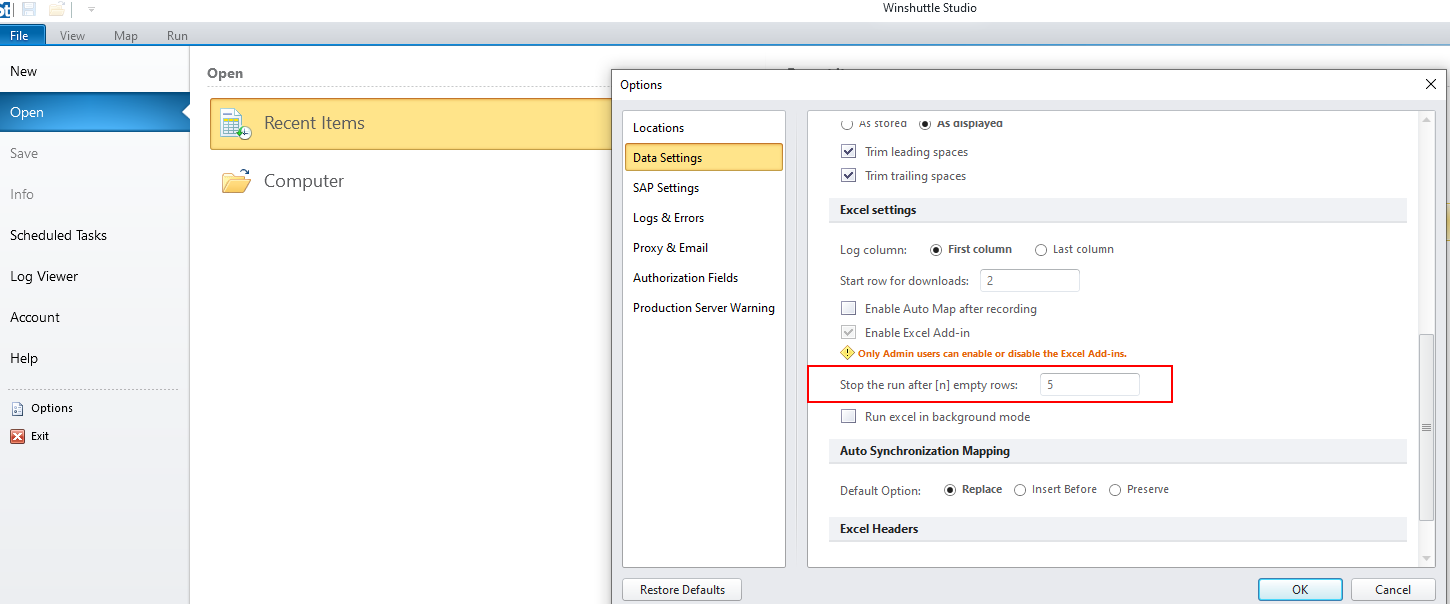Click the Start row for downloads field
Viewport: 1450px width, 604px height.
[1030, 281]
